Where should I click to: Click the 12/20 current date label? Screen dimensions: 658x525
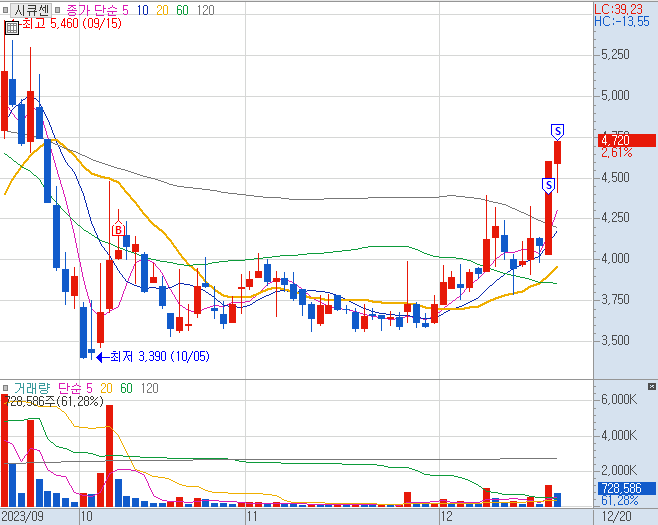click(x=616, y=516)
